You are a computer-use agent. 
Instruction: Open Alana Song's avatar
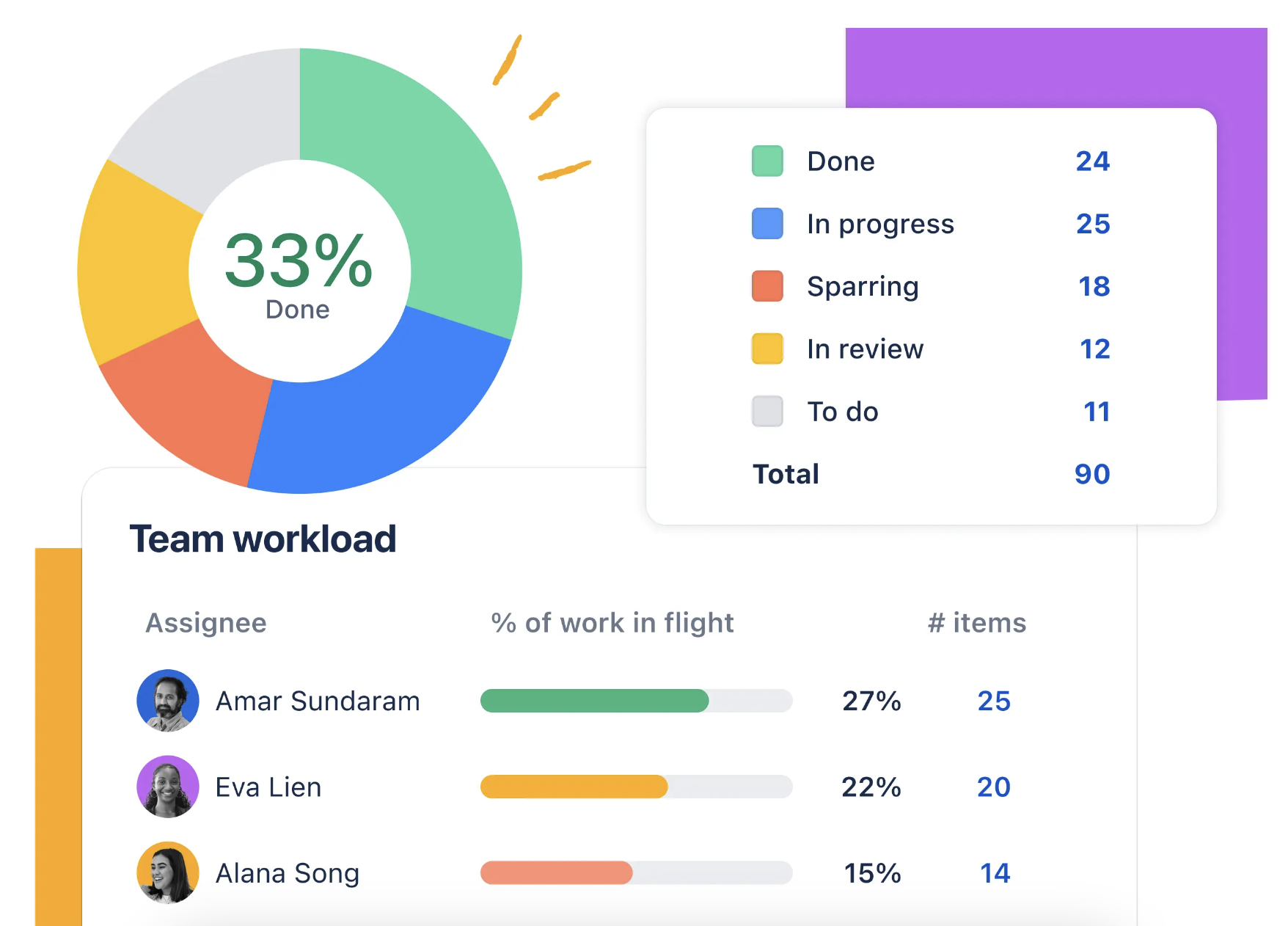(168, 872)
